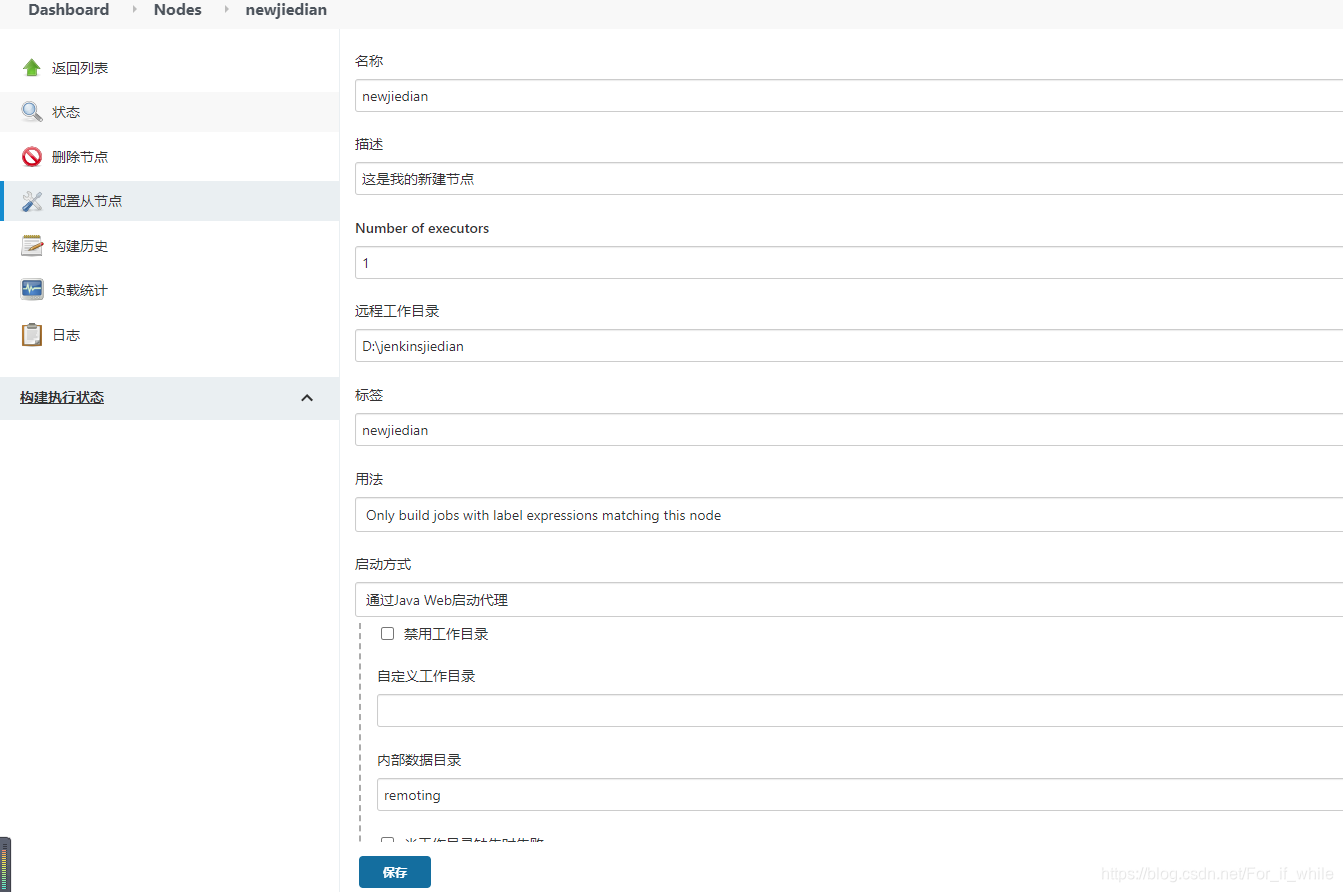Click the 远程工作目录 label
The image size is (1343, 892).
pyautogui.click(x=397, y=311)
